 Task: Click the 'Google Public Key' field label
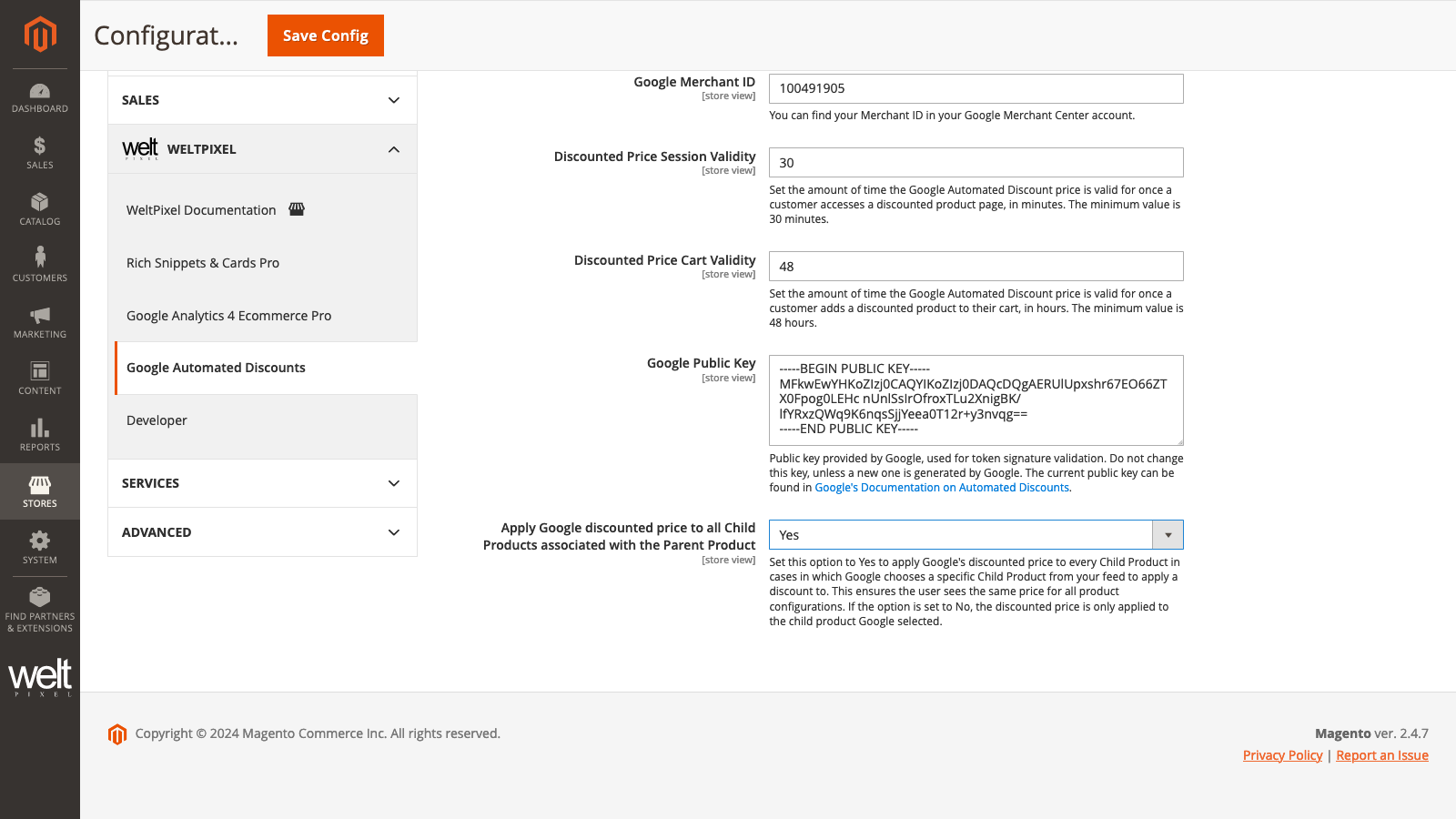(x=701, y=363)
